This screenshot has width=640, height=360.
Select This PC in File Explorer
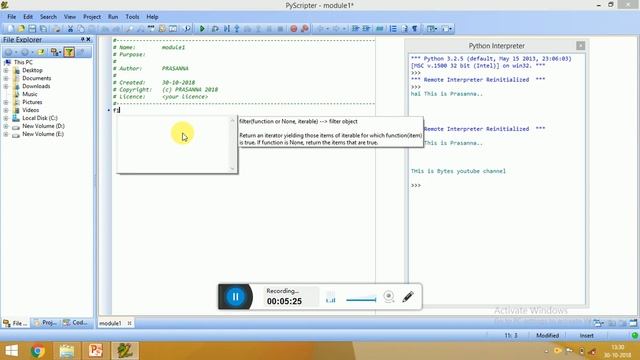tap(23, 62)
